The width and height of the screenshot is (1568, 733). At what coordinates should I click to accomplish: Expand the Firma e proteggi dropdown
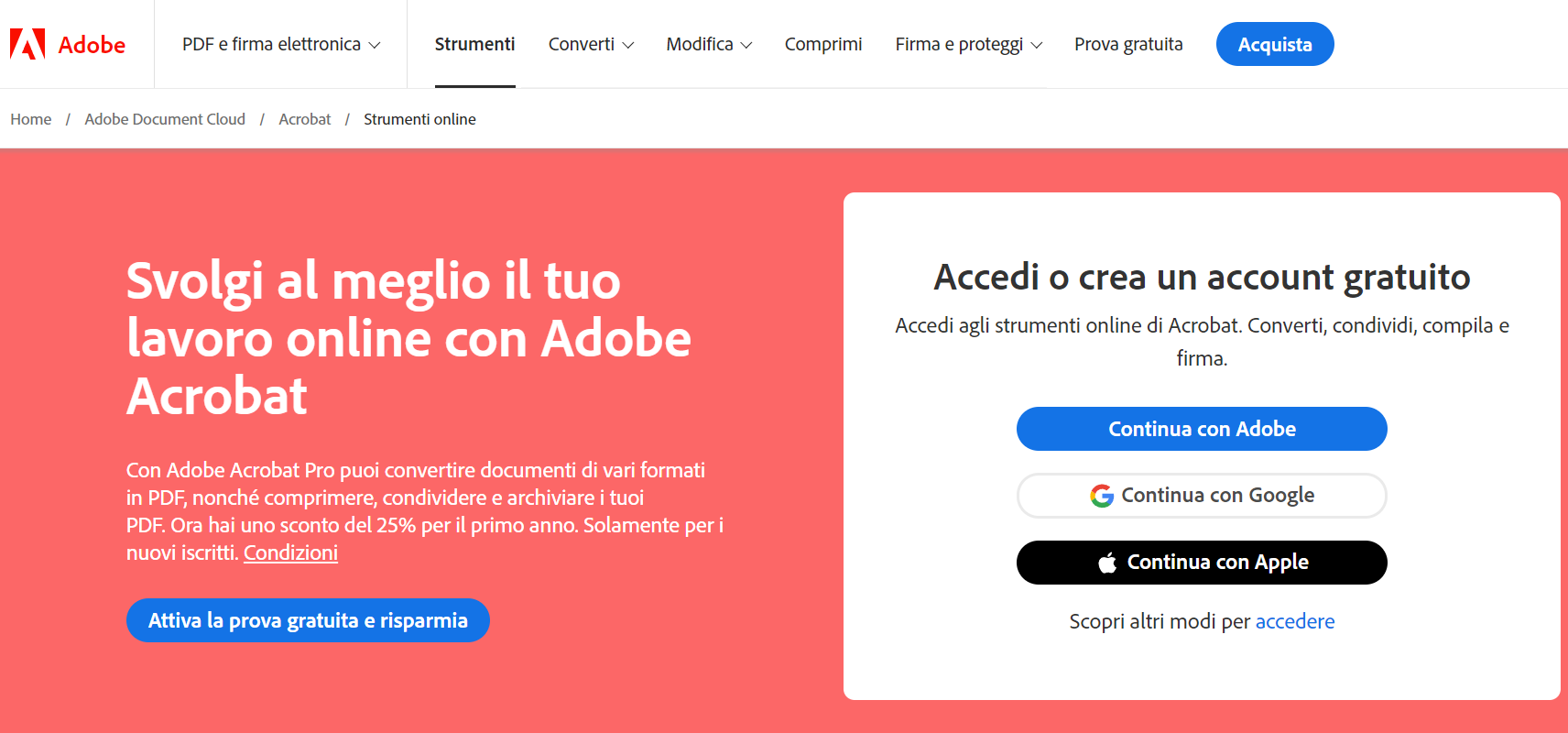[x=967, y=43]
